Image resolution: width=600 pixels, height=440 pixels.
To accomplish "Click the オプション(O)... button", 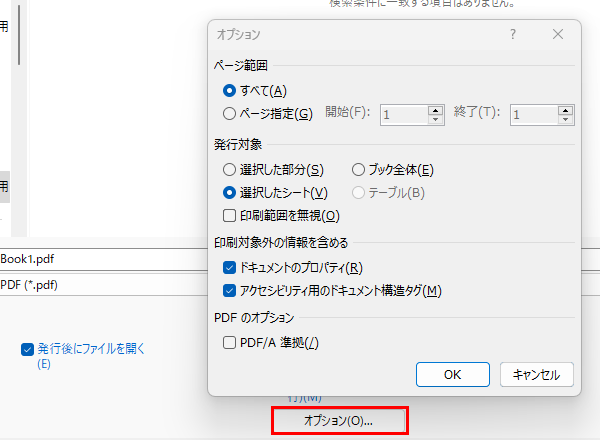I will click(x=338, y=421).
